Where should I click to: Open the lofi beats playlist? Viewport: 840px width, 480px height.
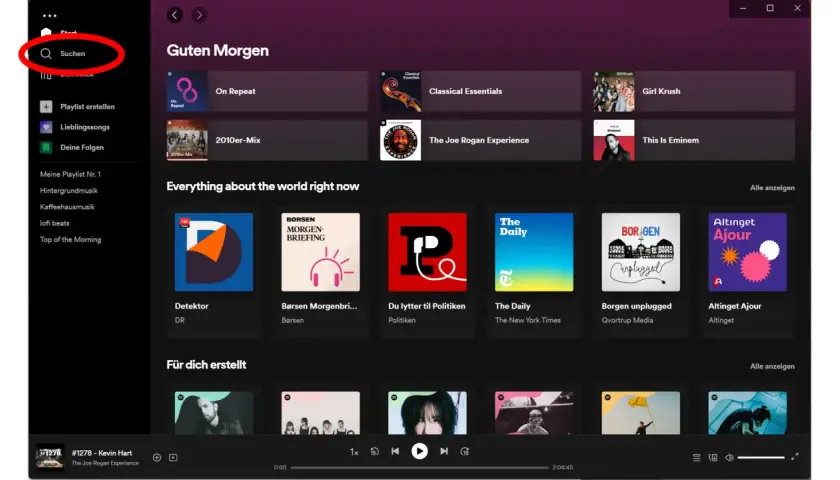(55, 223)
